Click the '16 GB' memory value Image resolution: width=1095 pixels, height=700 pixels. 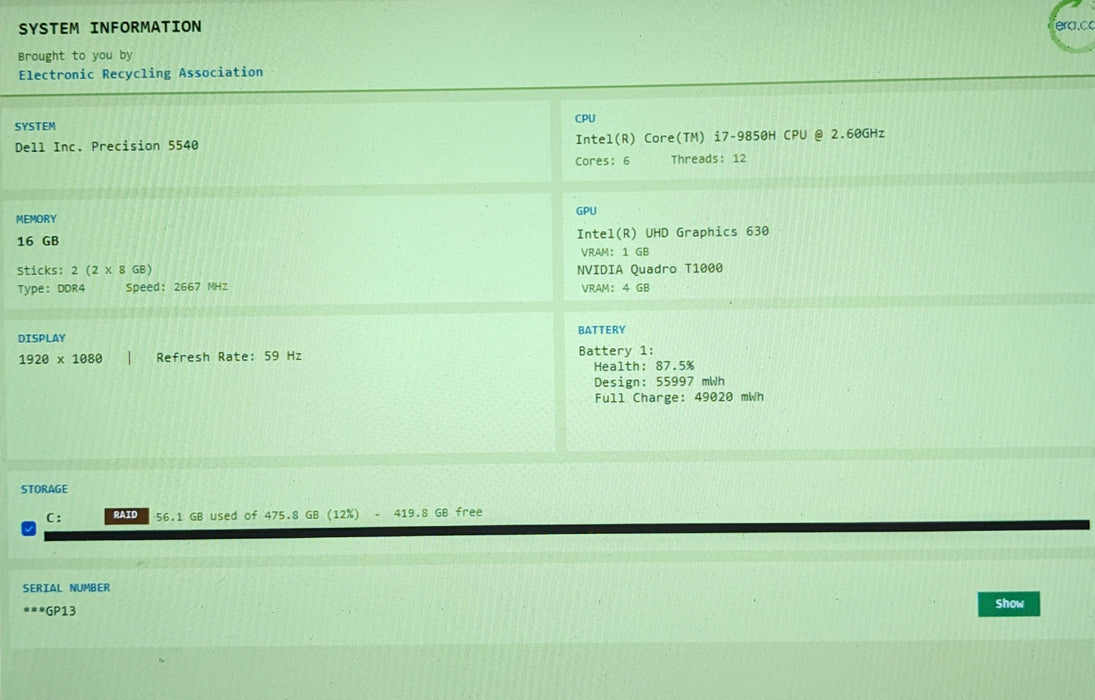pyautogui.click(x=38, y=241)
